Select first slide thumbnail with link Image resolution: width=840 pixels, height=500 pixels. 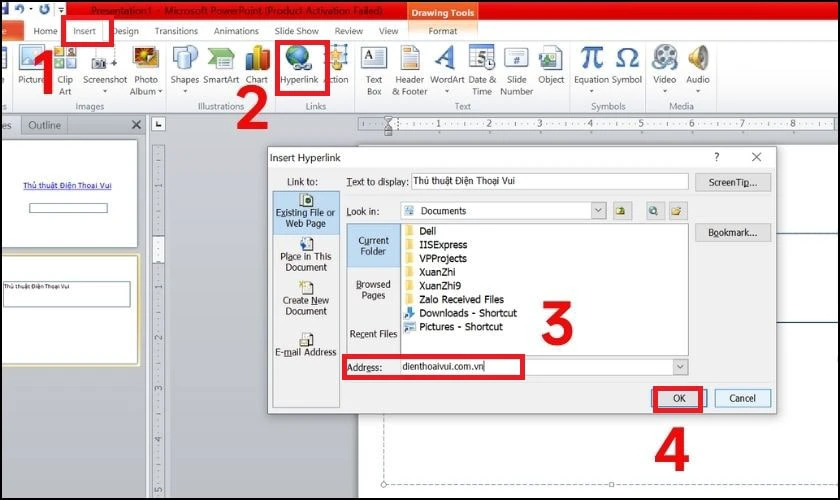click(69, 193)
